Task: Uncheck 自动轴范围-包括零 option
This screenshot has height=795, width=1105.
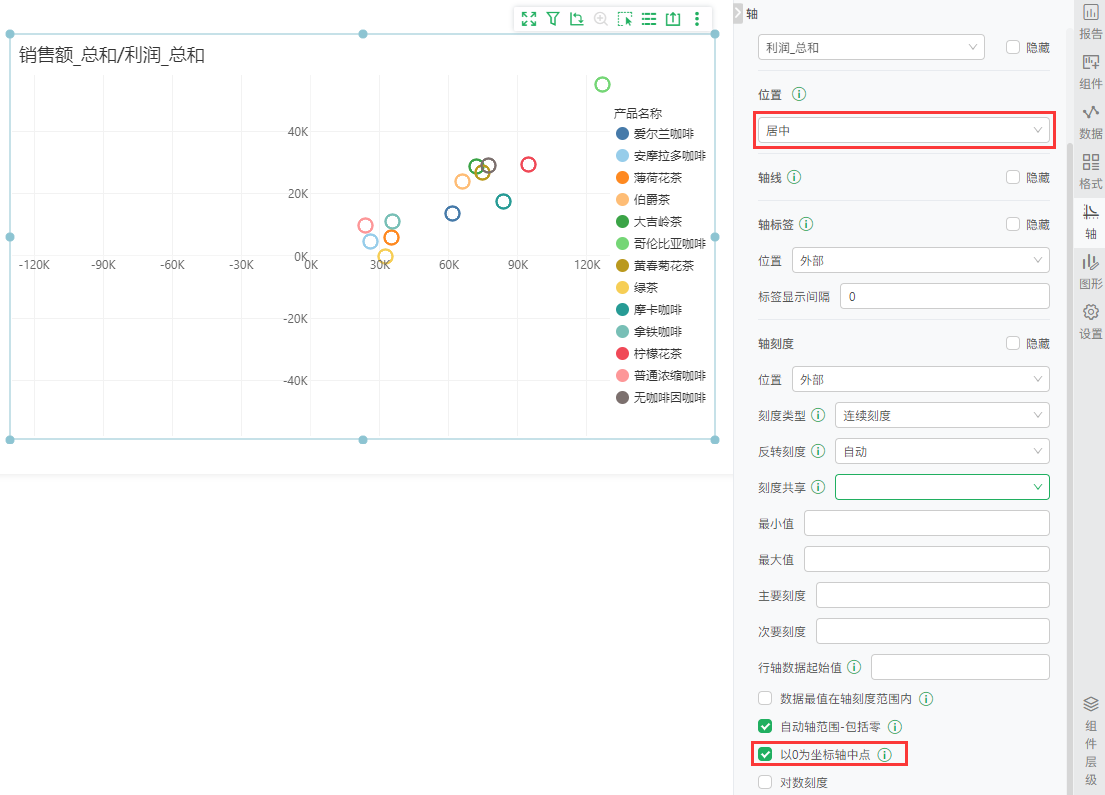Action: pos(765,726)
